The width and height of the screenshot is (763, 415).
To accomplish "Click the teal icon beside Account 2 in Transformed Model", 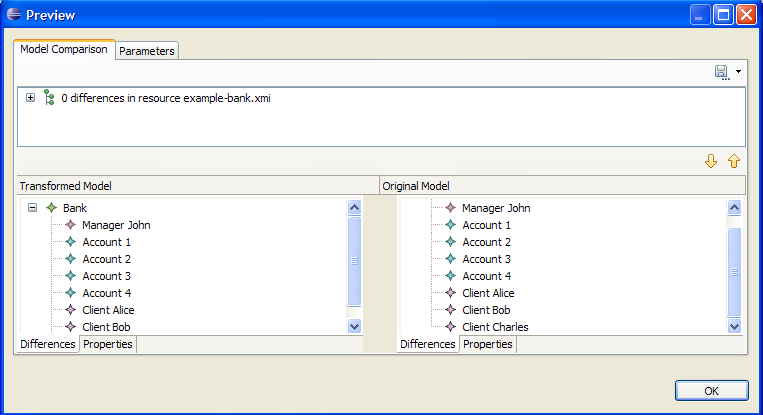I will pyautogui.click(x=70, y=259).
